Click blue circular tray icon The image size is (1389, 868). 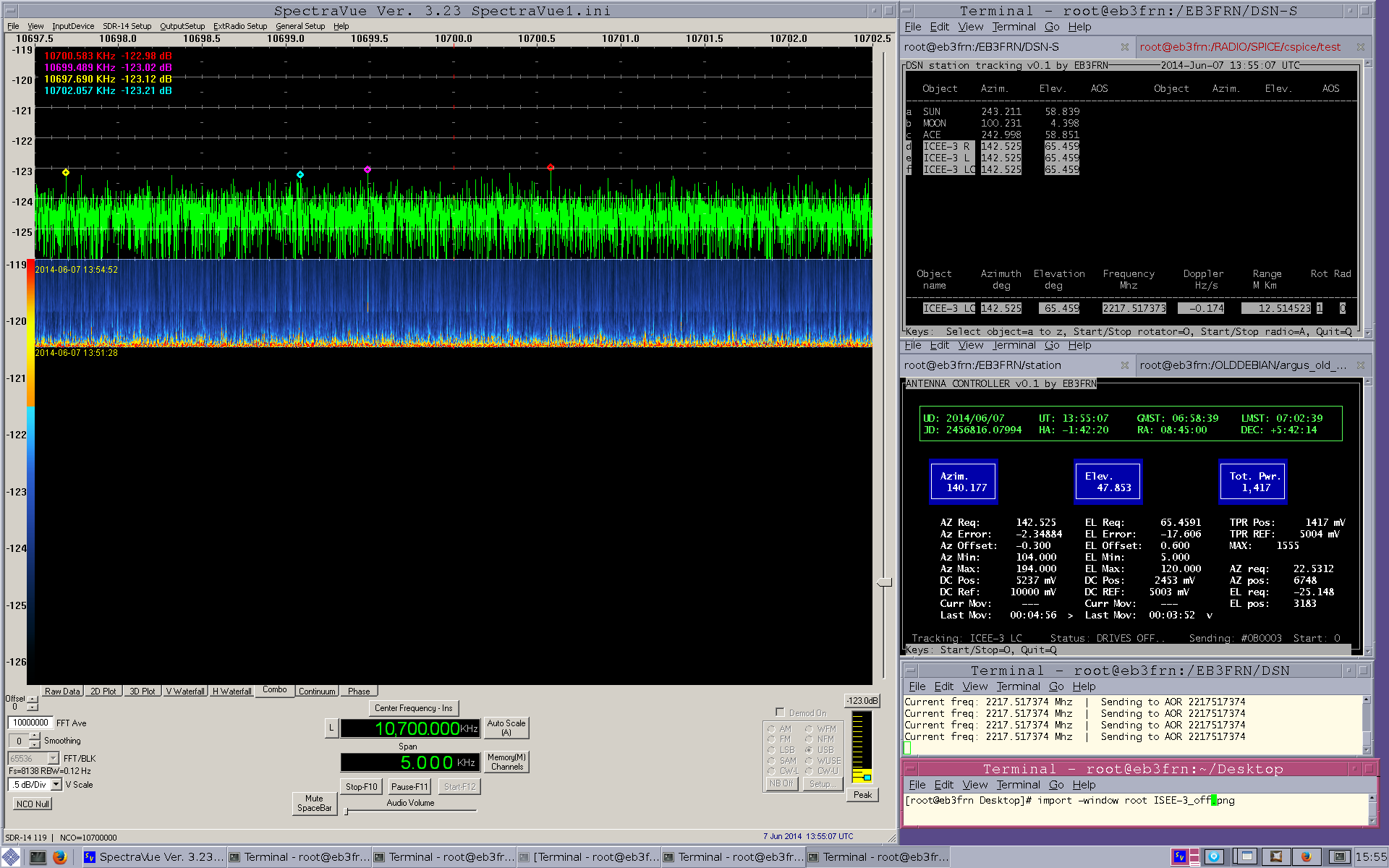[x=1215, y=857]
